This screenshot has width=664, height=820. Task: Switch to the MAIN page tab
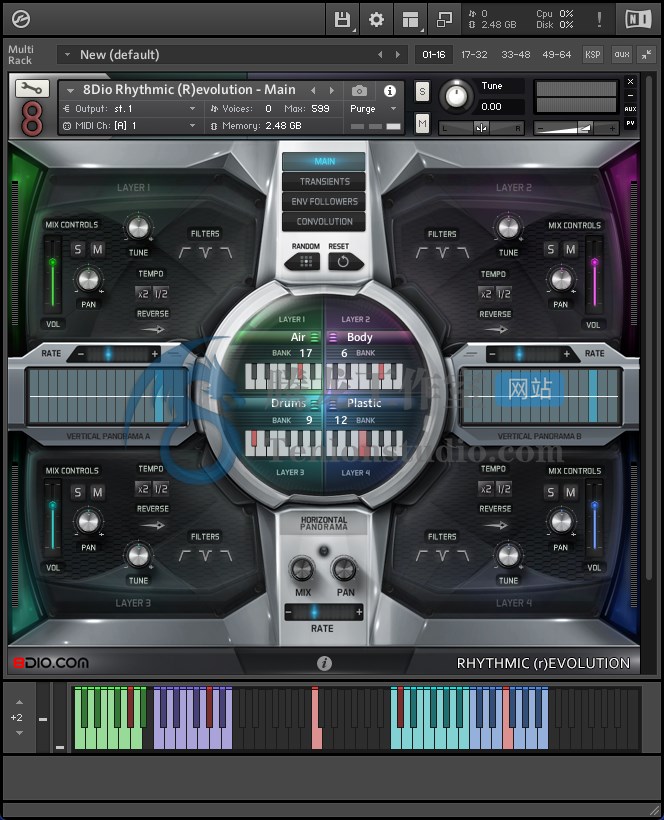324,162
